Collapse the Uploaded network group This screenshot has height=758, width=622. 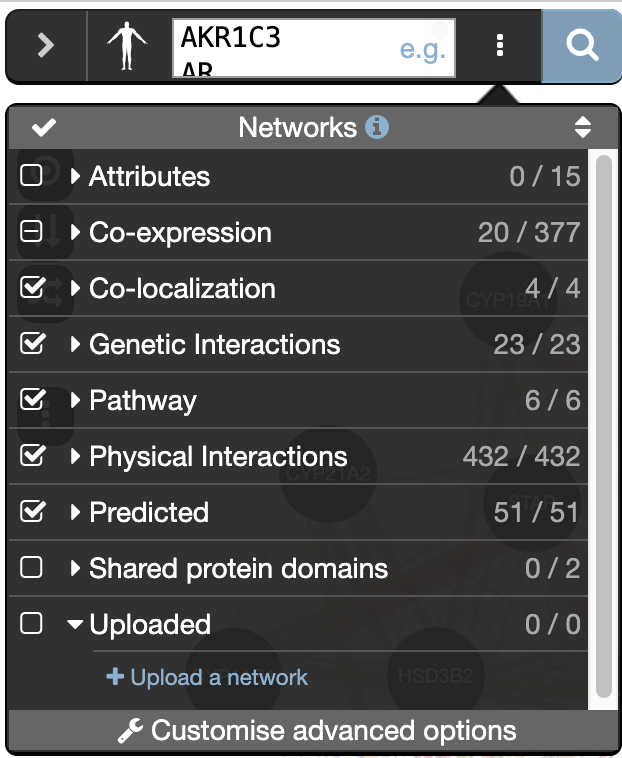(76, 625)
